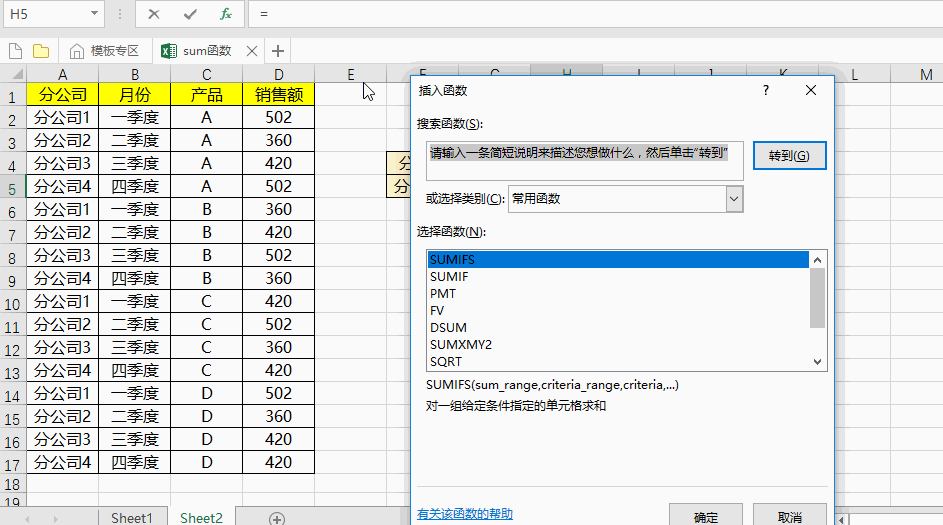The image size is (943, 525).
Task: Click the confirm checkmark formula icon
Action: coord(190,14)
